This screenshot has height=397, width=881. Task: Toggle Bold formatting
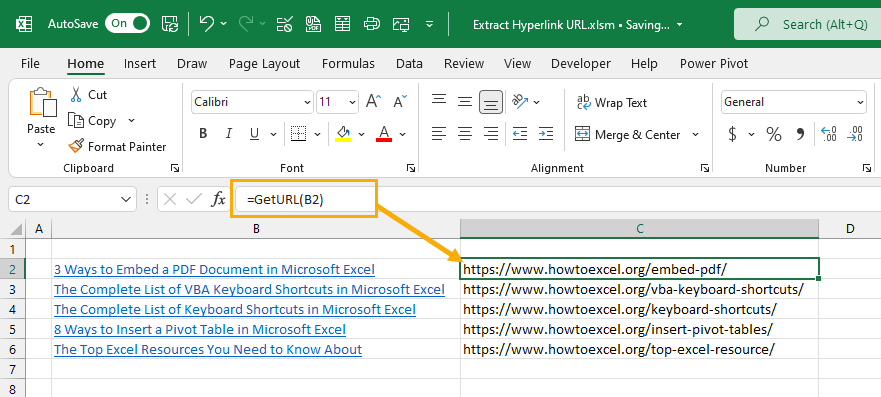pos(203,134)
